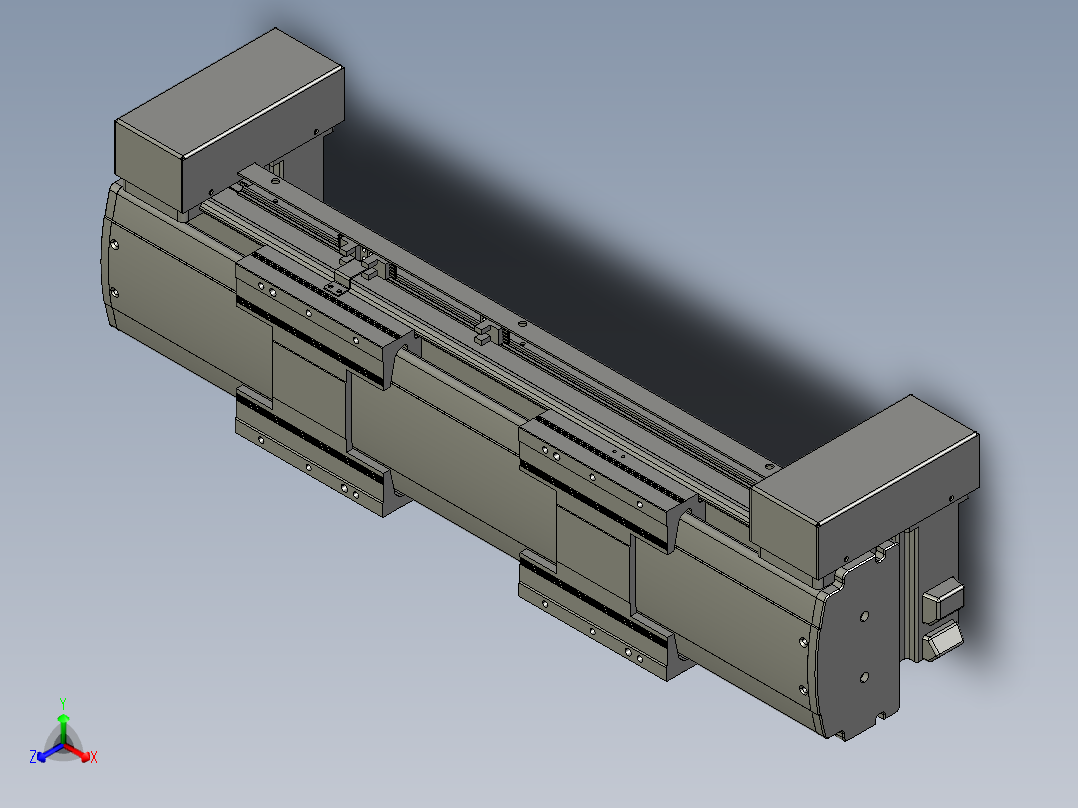1078x808 pixels.
Task: Click the blue Z axis arrow on triad
Action: pyautogui.click(x=48, y=754)
